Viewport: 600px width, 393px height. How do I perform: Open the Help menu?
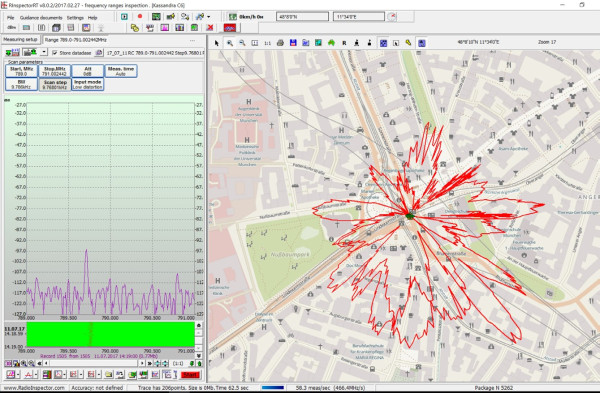(x=93, y=18)
